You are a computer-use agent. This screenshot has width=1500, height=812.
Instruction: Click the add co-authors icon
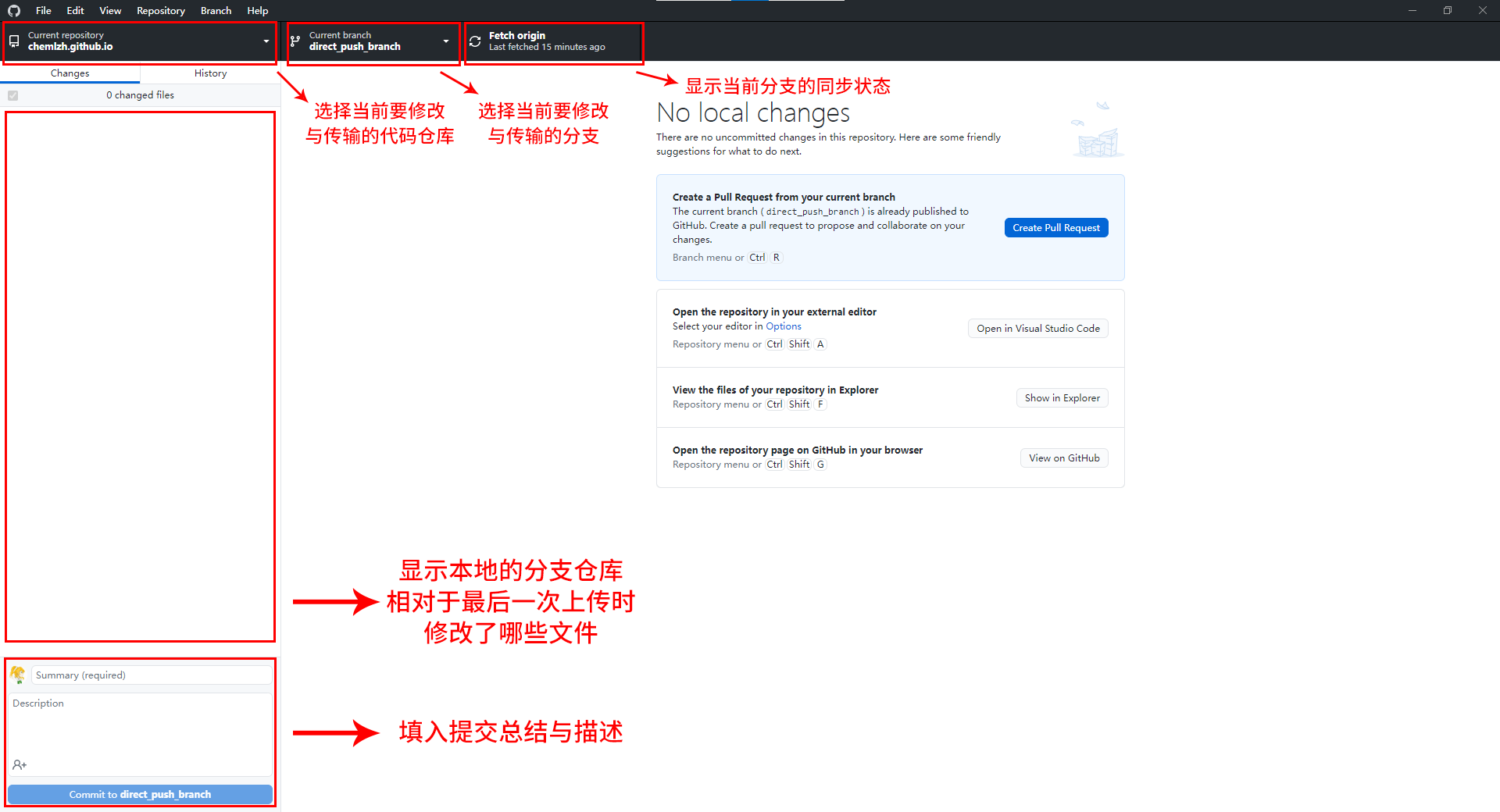(x=20, y=765)
